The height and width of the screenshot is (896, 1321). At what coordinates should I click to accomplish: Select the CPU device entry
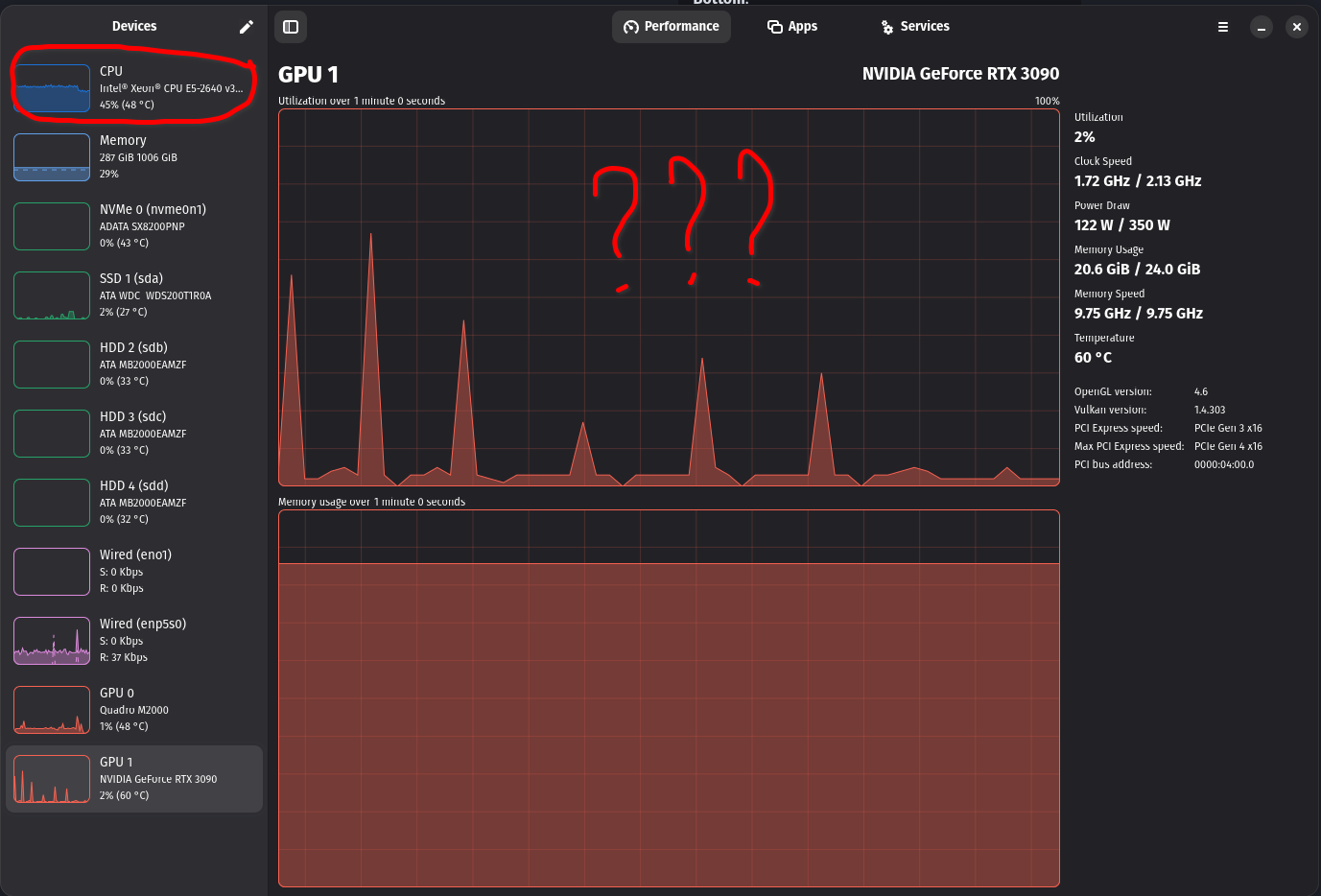pos(134,88)
